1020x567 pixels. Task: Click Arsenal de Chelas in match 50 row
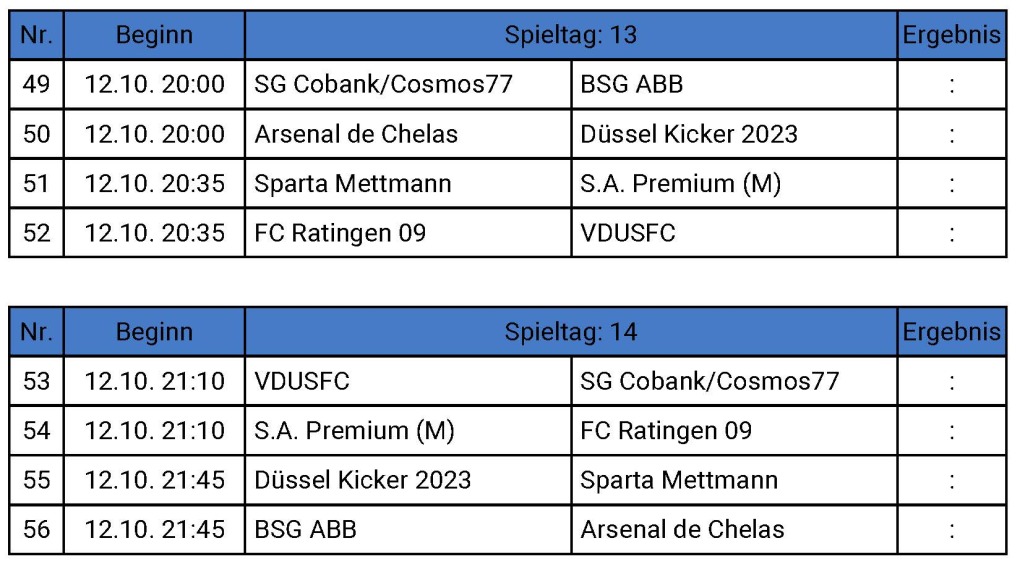(x=356, y=134)
